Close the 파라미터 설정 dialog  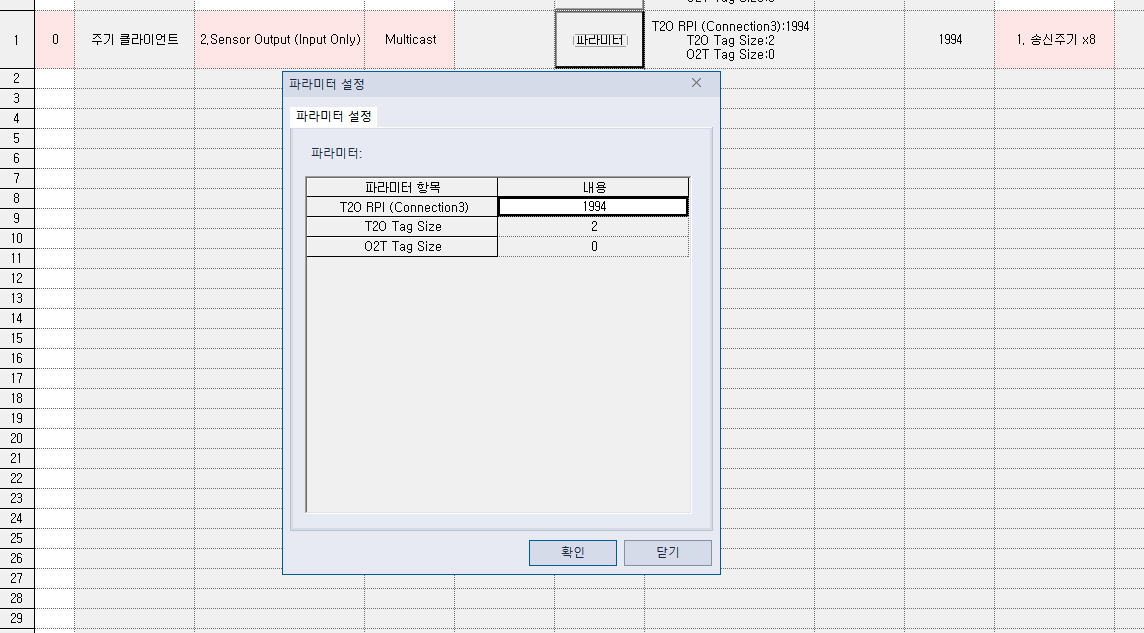pos(696,83)
